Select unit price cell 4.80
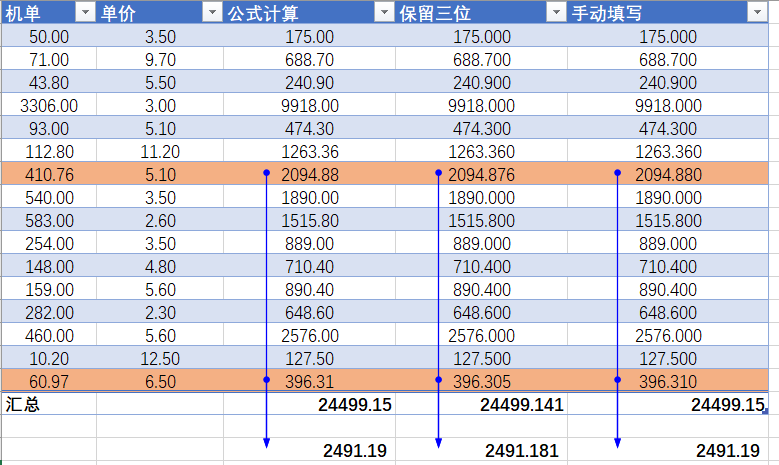This screenshot has height=465, width=779. click(x=160, y=266)
